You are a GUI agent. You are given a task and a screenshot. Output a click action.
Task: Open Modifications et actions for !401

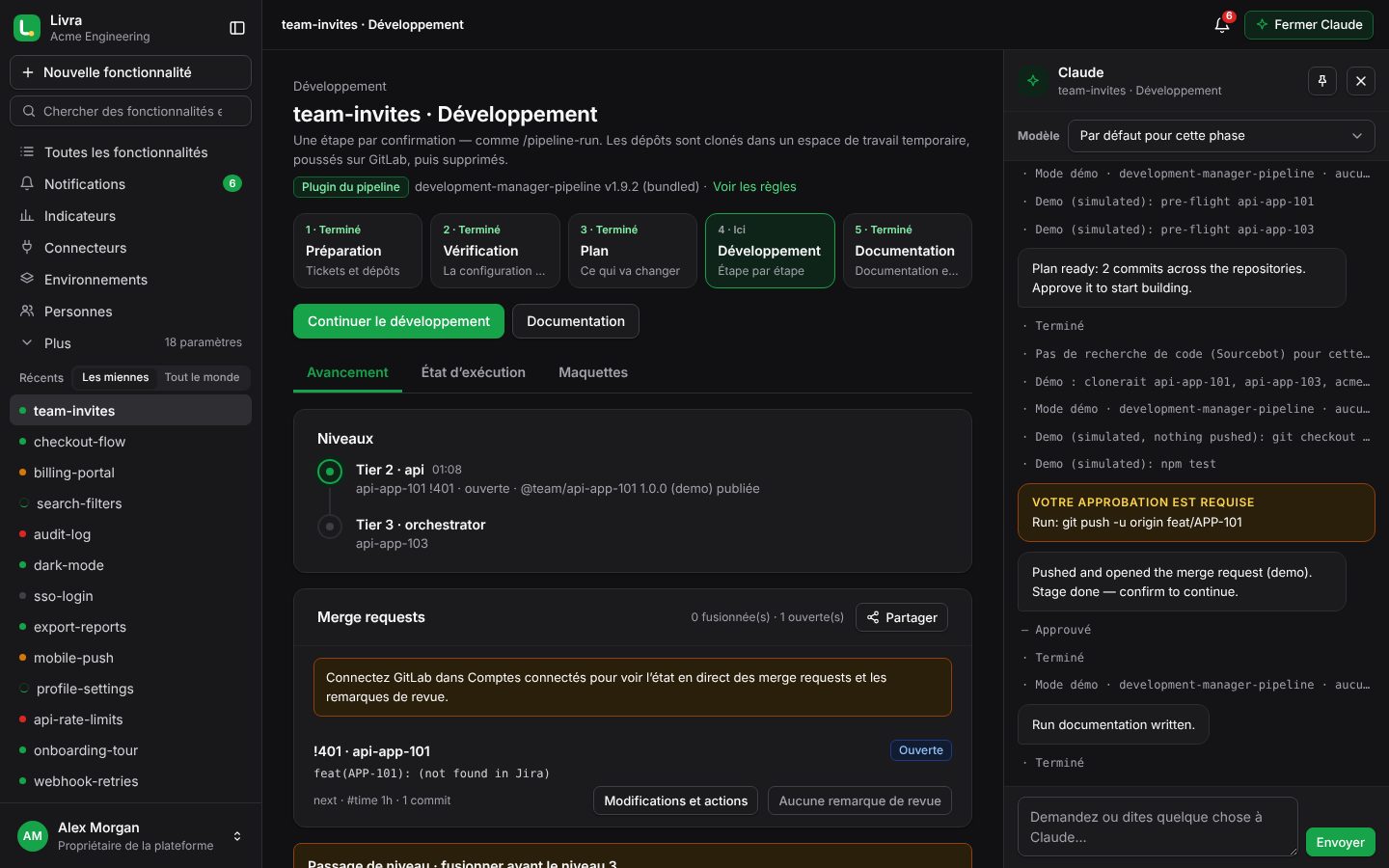(676, 800)
